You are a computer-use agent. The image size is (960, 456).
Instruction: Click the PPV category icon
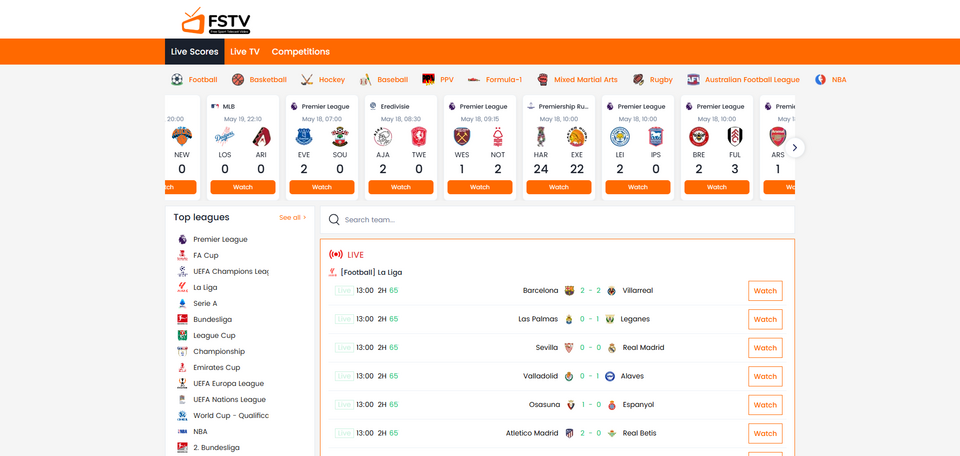point(429,80)
